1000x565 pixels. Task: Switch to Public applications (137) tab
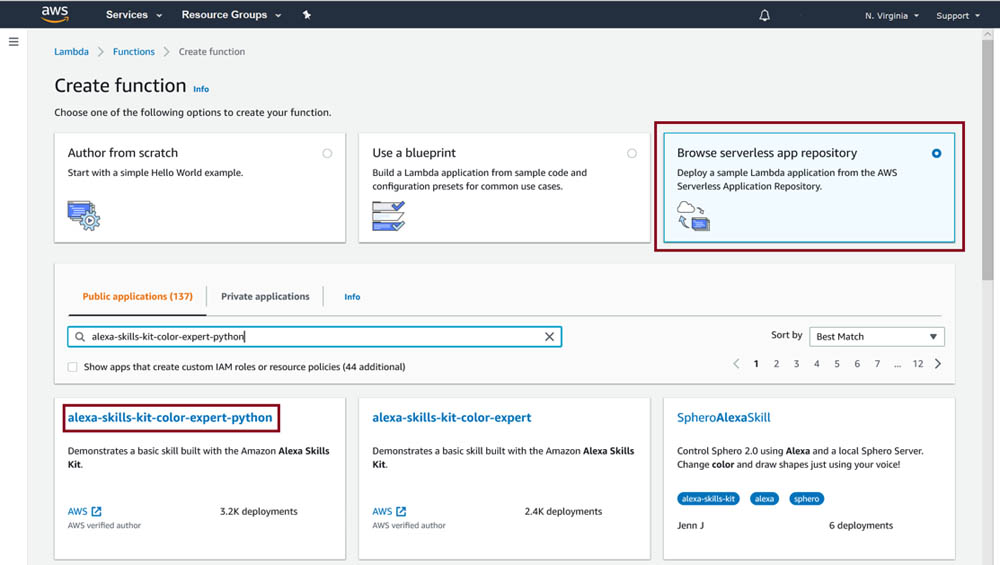pos(137,297)
